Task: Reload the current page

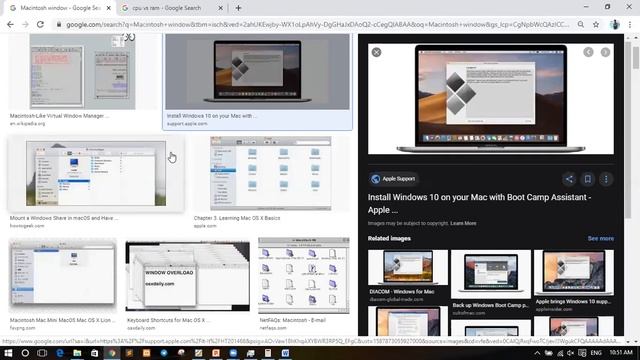Action: click(x=40, y=24)
